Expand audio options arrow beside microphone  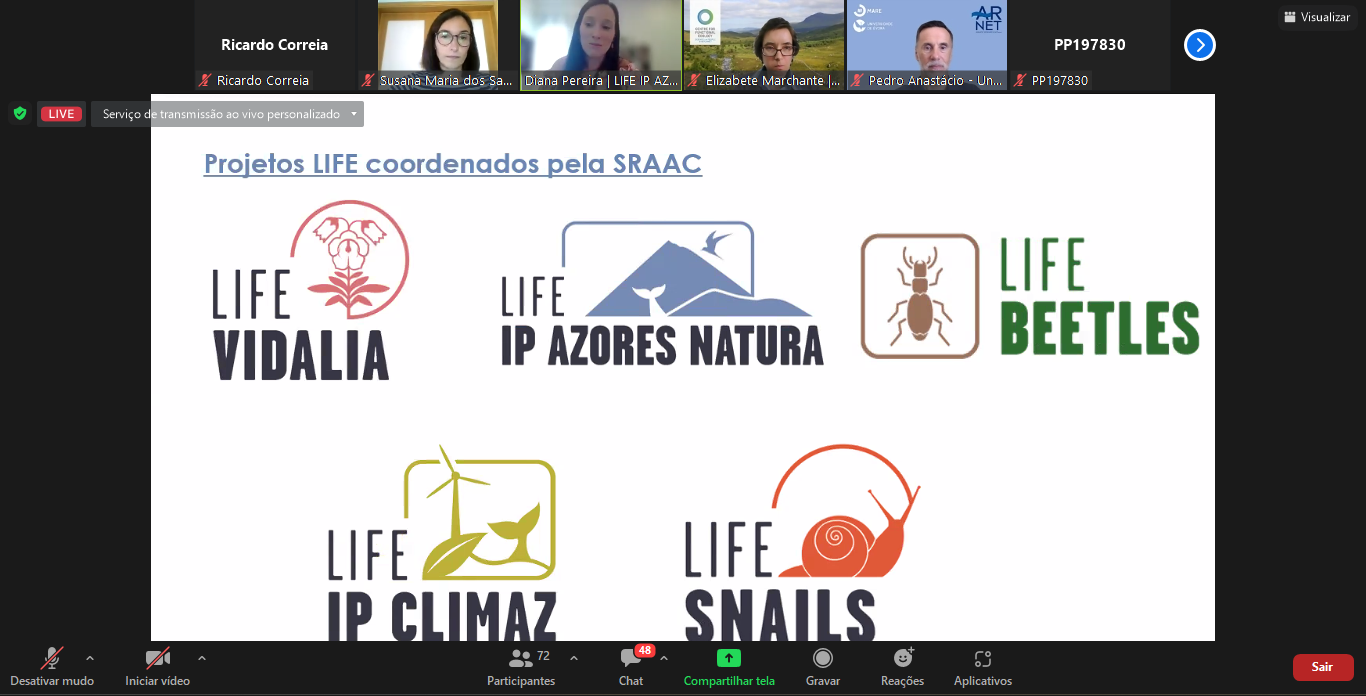coord(90,658)
